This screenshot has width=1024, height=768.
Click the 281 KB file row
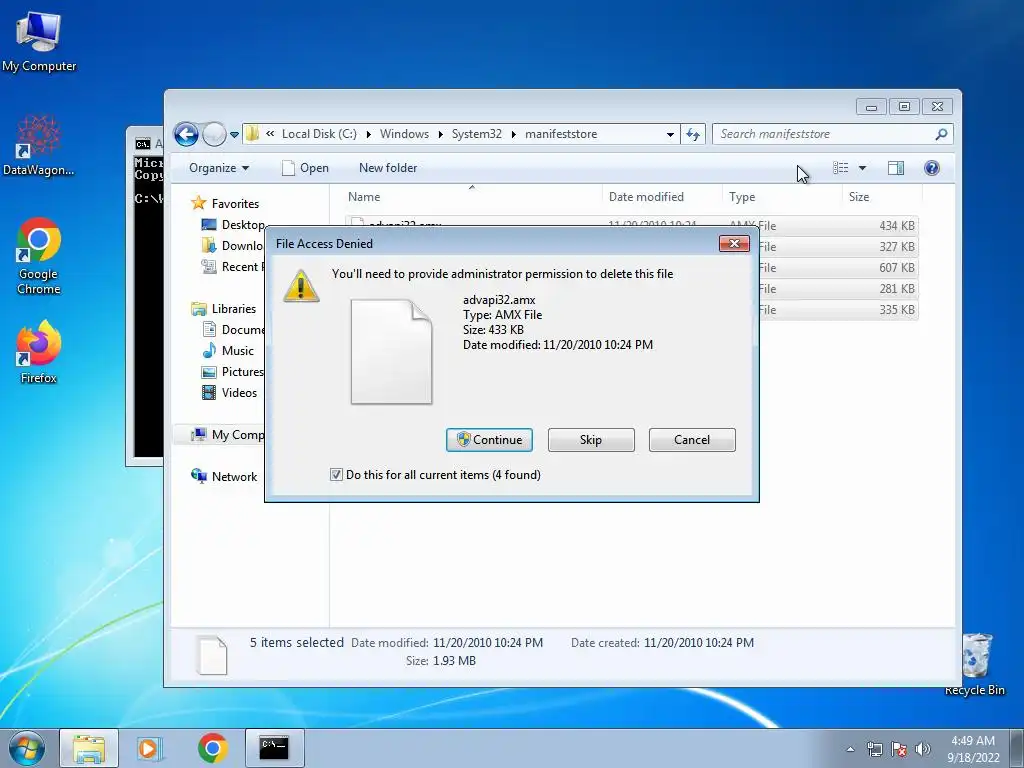[839, 289]
